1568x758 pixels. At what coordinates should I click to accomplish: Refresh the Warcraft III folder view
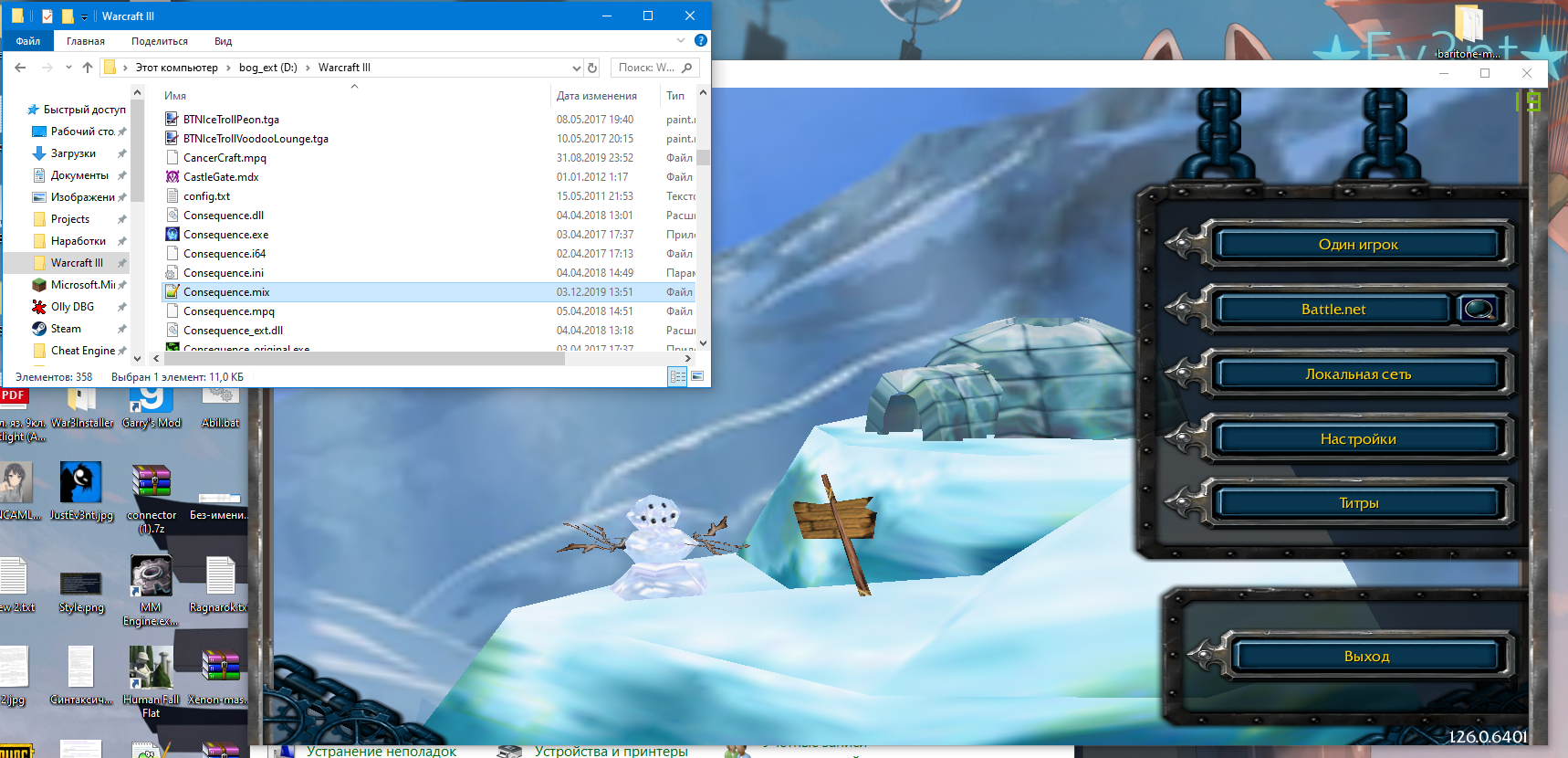592,68
